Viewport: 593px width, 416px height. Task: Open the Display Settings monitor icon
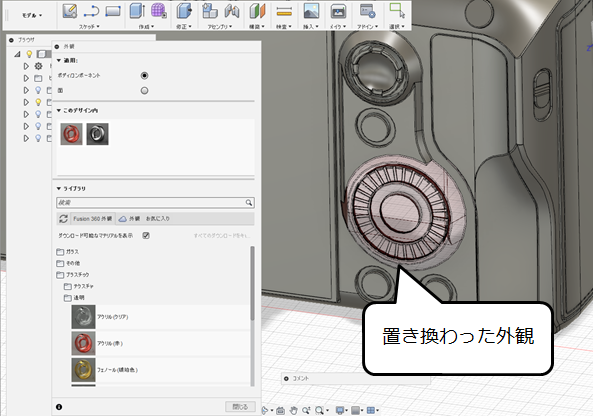click(340, 410)
